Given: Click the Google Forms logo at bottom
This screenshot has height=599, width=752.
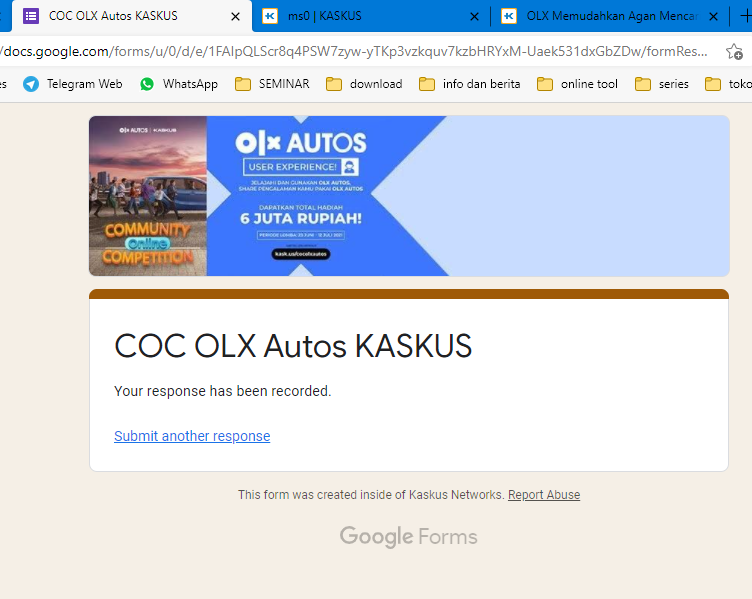Looking at the screenshot, I should [409, 536].
